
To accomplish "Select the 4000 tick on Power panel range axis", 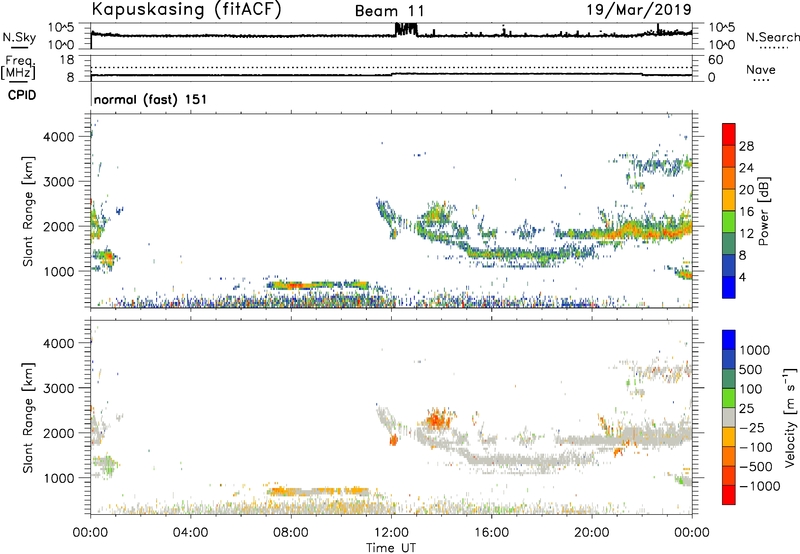I will point(58,137).
